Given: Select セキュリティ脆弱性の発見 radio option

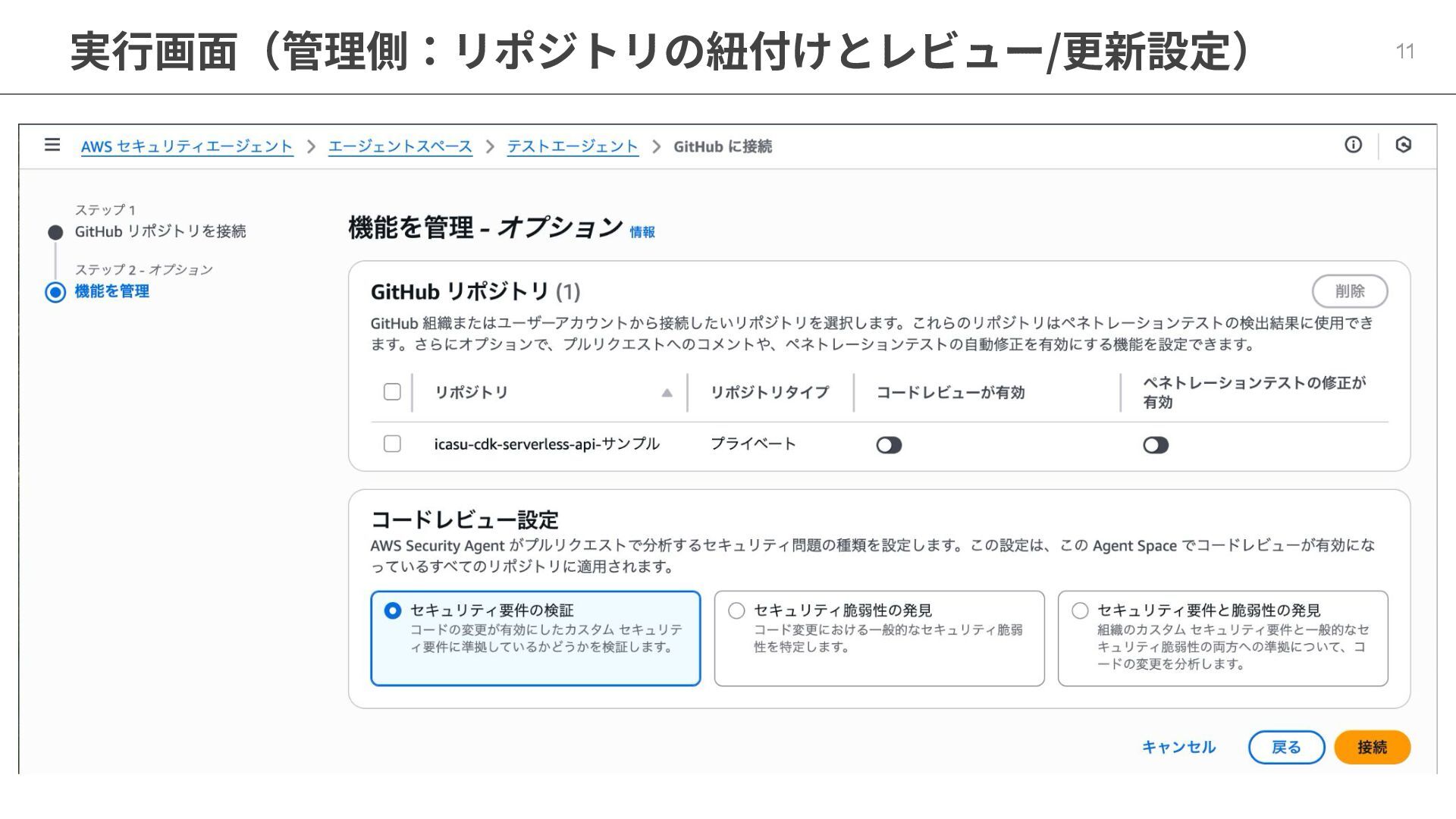Looking at the screenshot, I should [736, 610].
